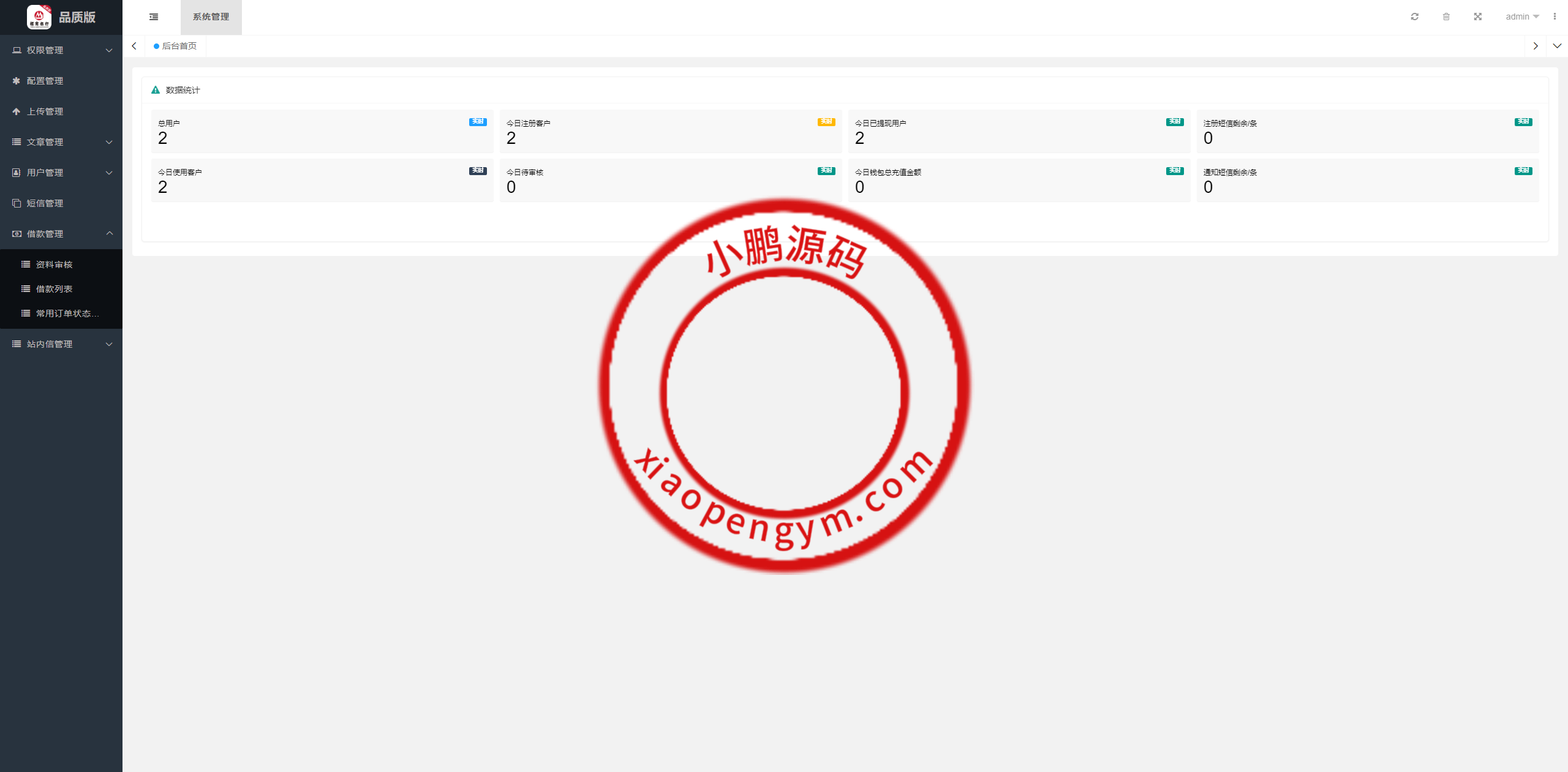
Task: Click the 配置管理 asterisk icon in the sidebar
Action: pos(16,80)
